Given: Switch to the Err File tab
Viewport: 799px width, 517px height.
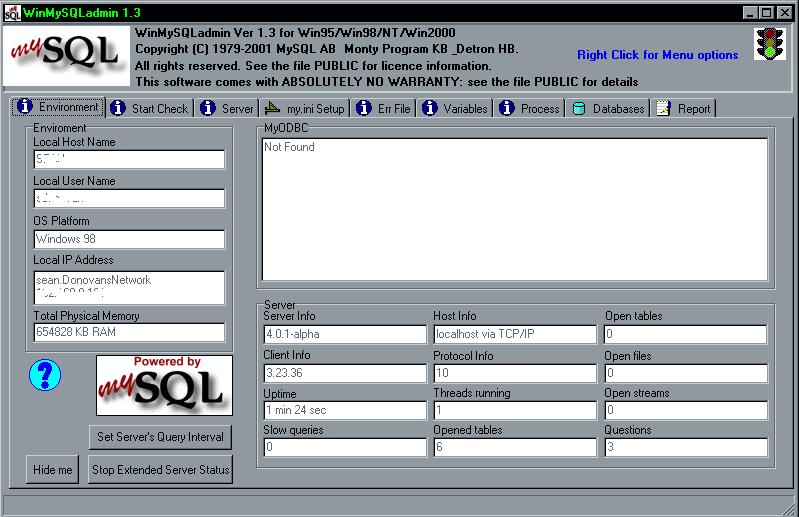Looking at the screenshot, I should click(x=384, y=108).
